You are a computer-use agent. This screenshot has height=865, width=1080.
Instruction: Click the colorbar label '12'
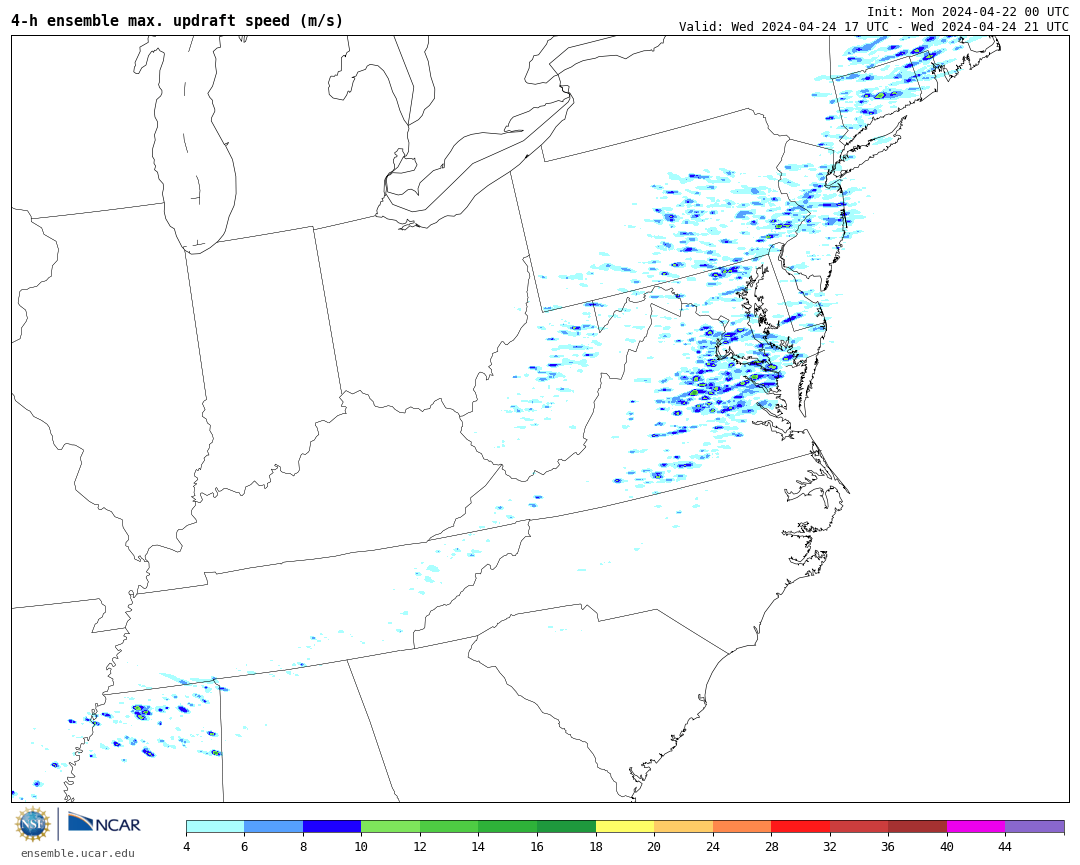click(420, 846)
